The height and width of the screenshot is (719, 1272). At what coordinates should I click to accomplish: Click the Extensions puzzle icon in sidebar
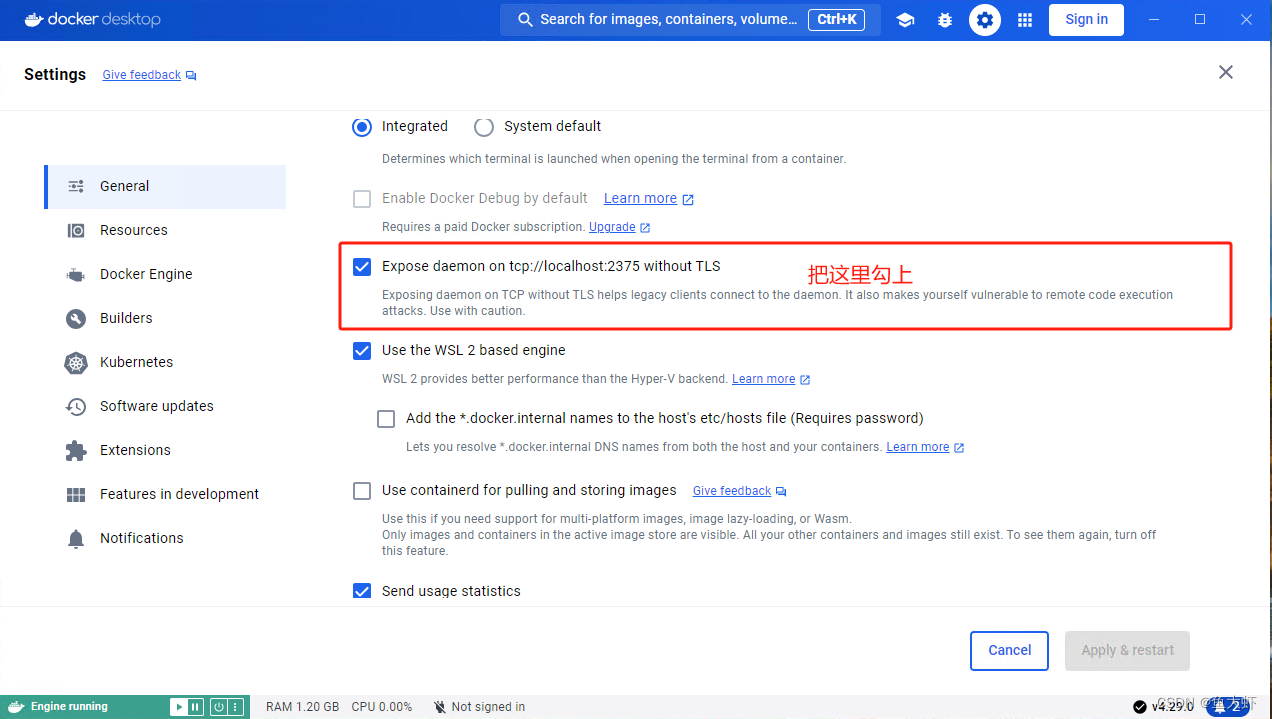point(76,450)
